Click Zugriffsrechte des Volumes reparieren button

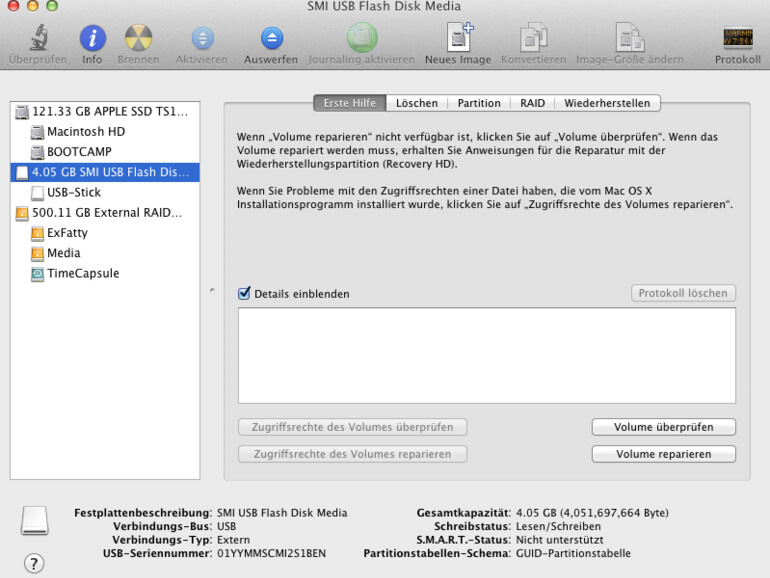(353, 454)
